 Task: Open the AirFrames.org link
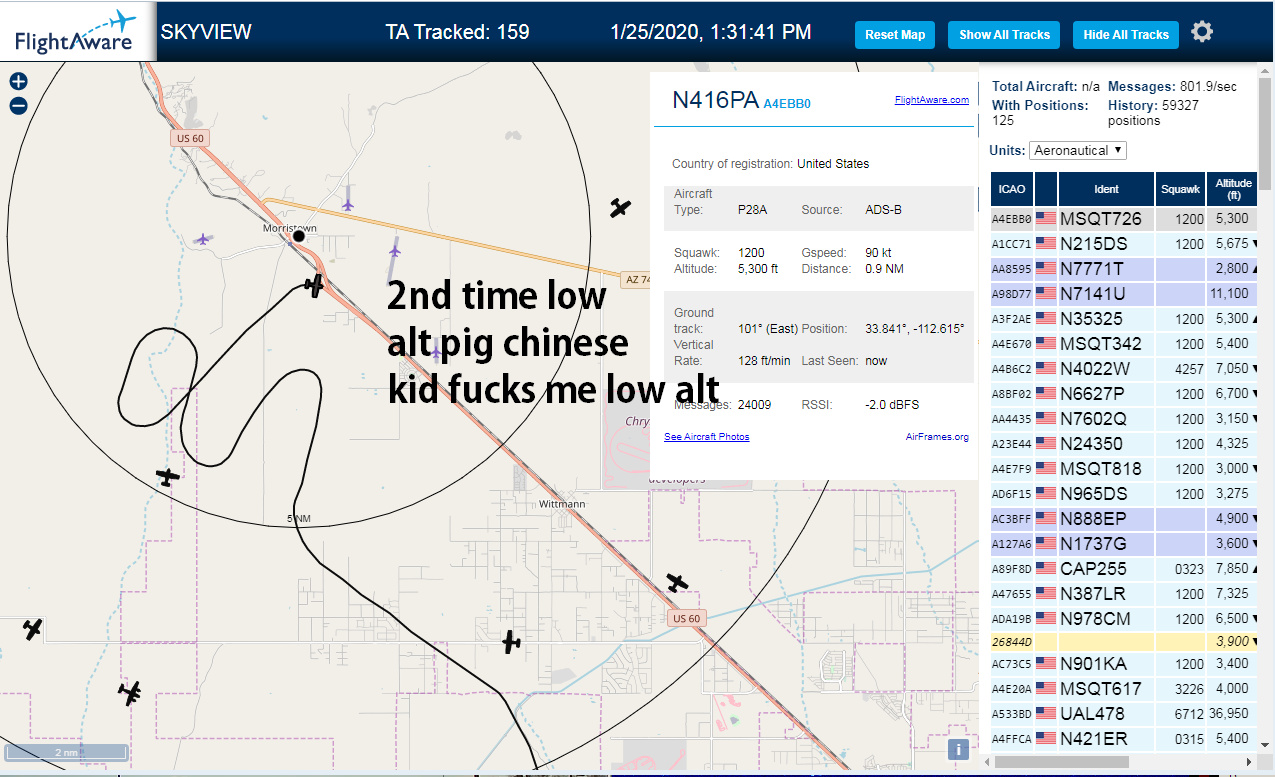(x=937, y=437)
